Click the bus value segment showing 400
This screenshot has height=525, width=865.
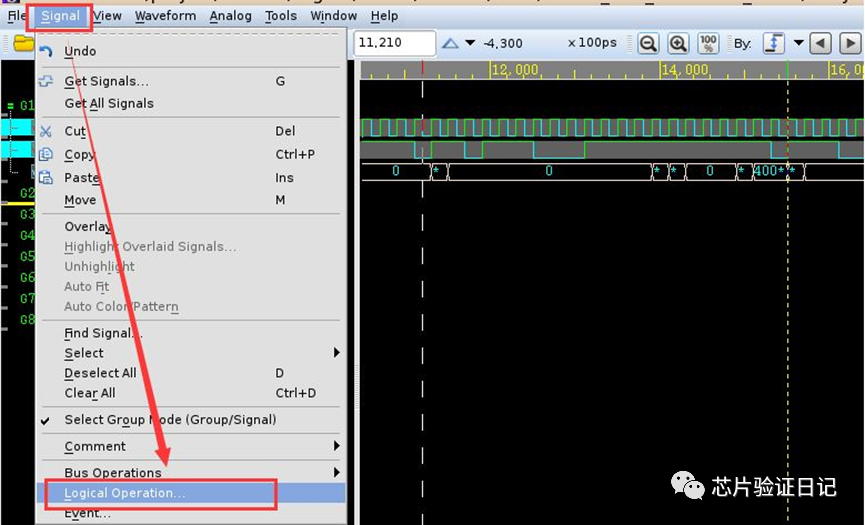point(769,171)
